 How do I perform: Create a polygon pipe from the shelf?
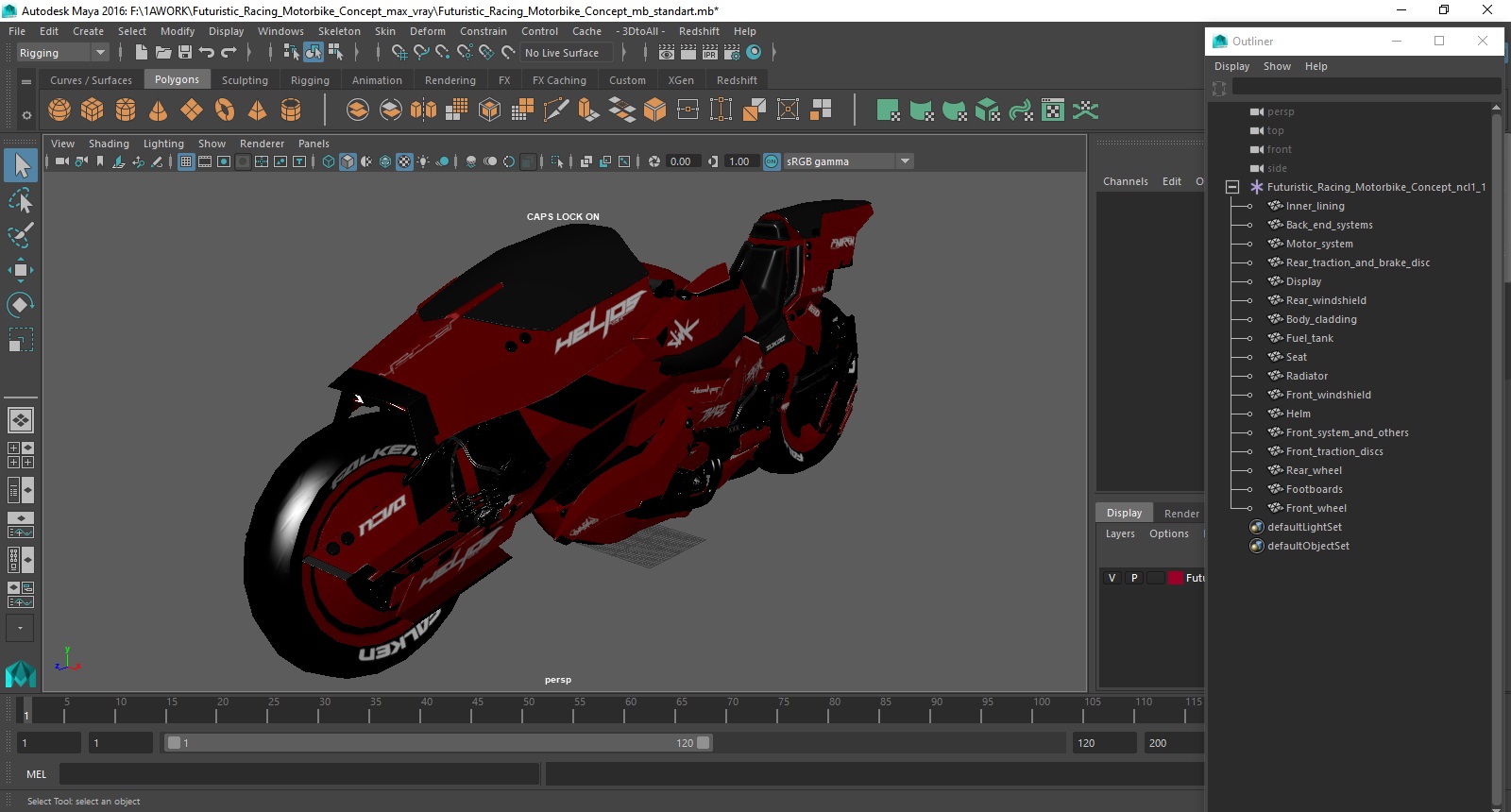click(x=291, y=110)
